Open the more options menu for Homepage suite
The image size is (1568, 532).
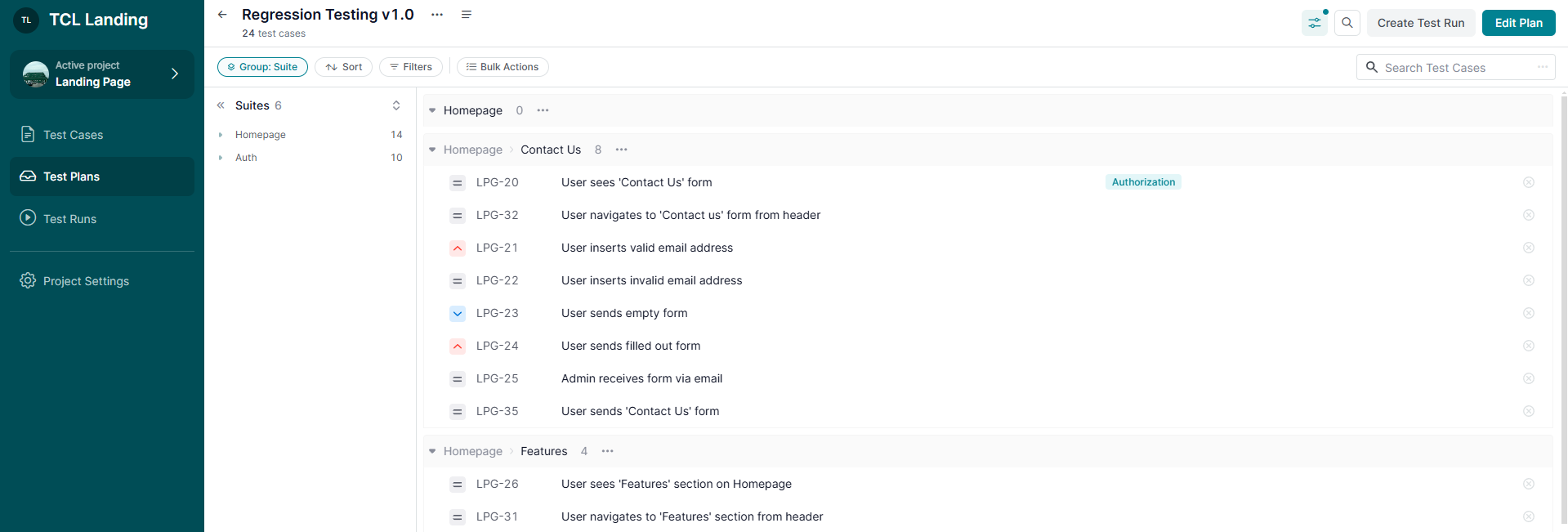coord(543,110)
